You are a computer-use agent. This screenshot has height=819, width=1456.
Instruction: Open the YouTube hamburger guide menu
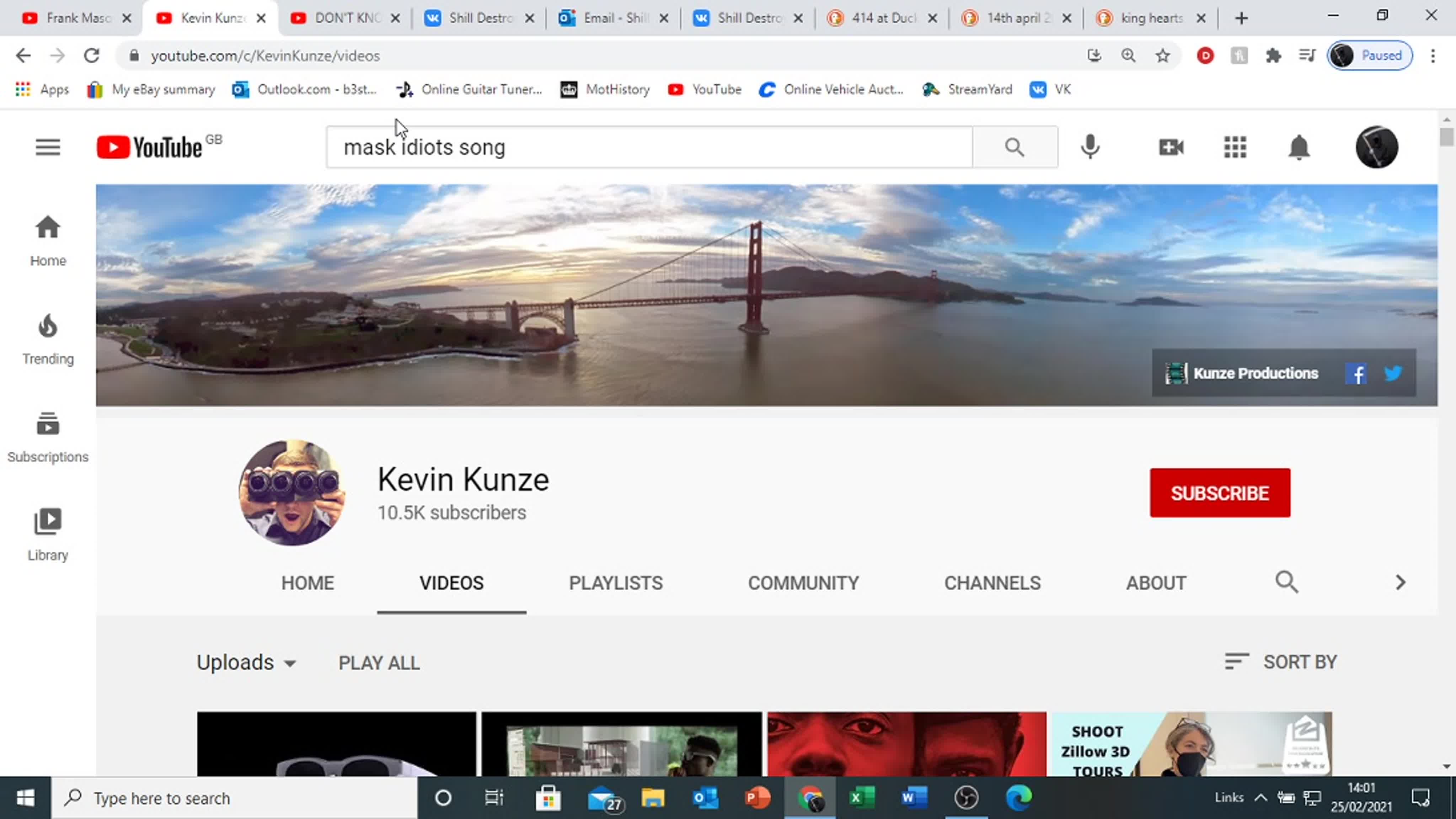pos(48,148)
